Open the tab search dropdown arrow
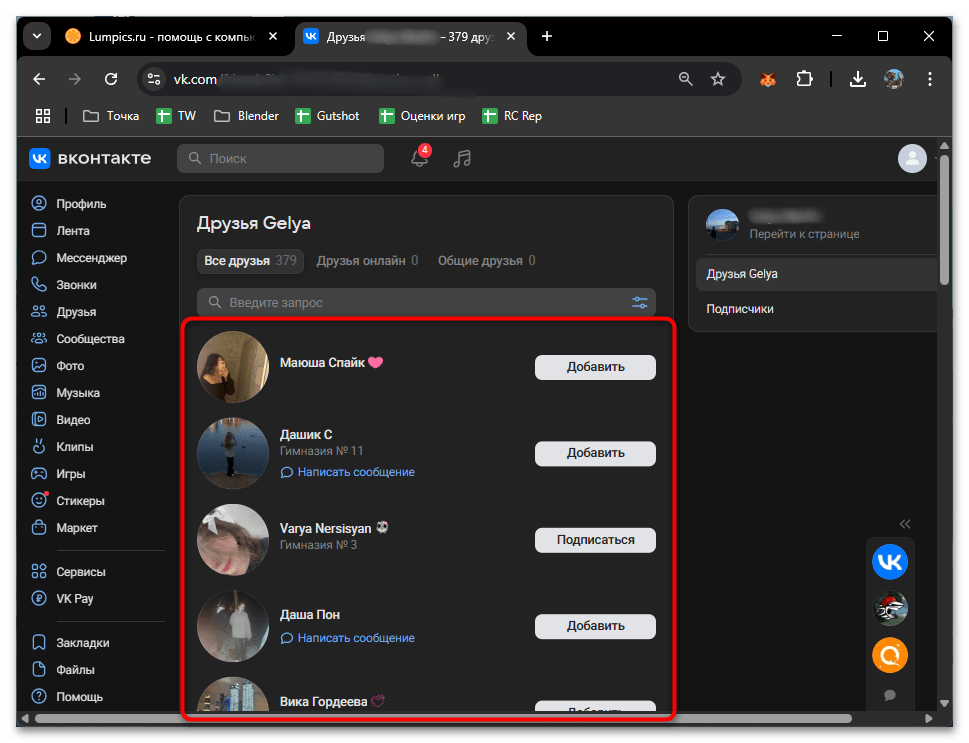 pos(37,36)
